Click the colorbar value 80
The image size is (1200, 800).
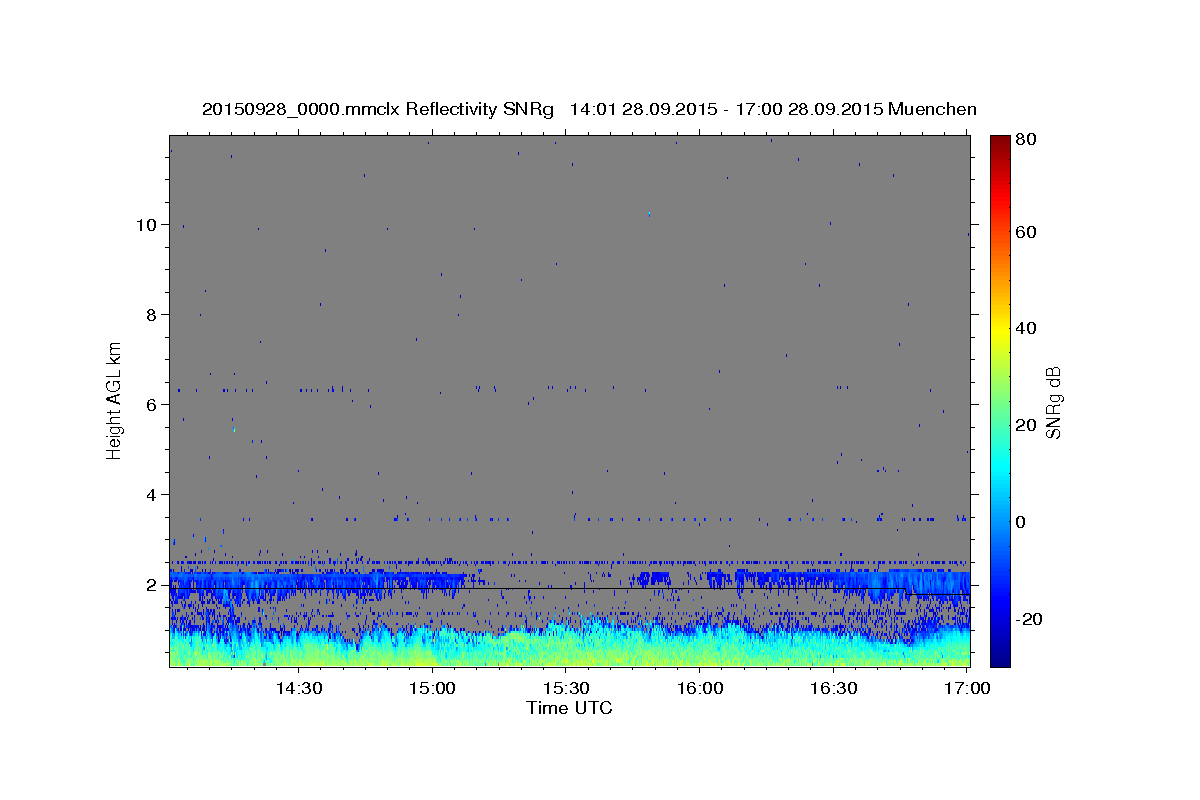pos(1027,139)
